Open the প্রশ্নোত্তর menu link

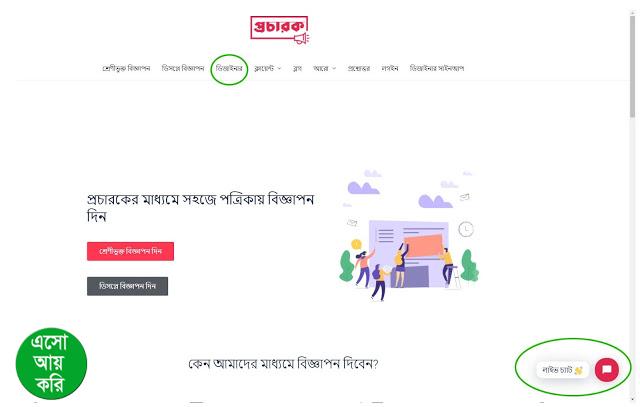click(x=359, y=68)
